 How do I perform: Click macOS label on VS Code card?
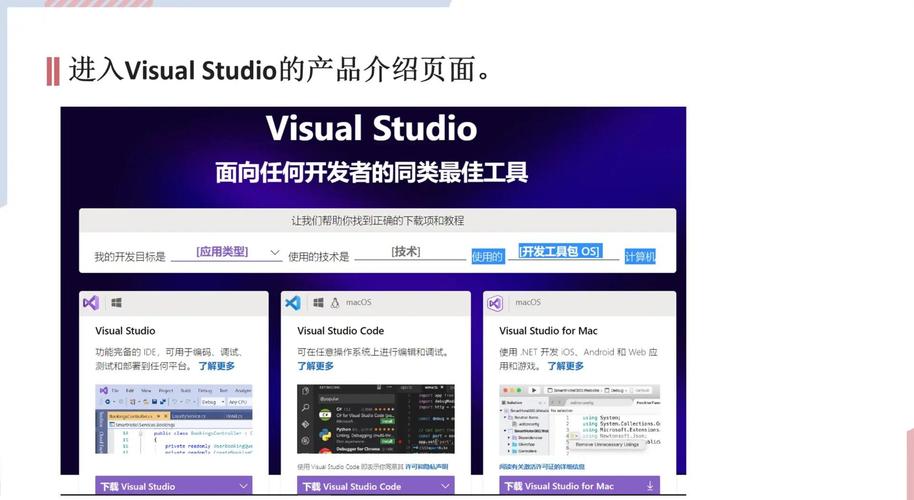click(x=358, y=302)
